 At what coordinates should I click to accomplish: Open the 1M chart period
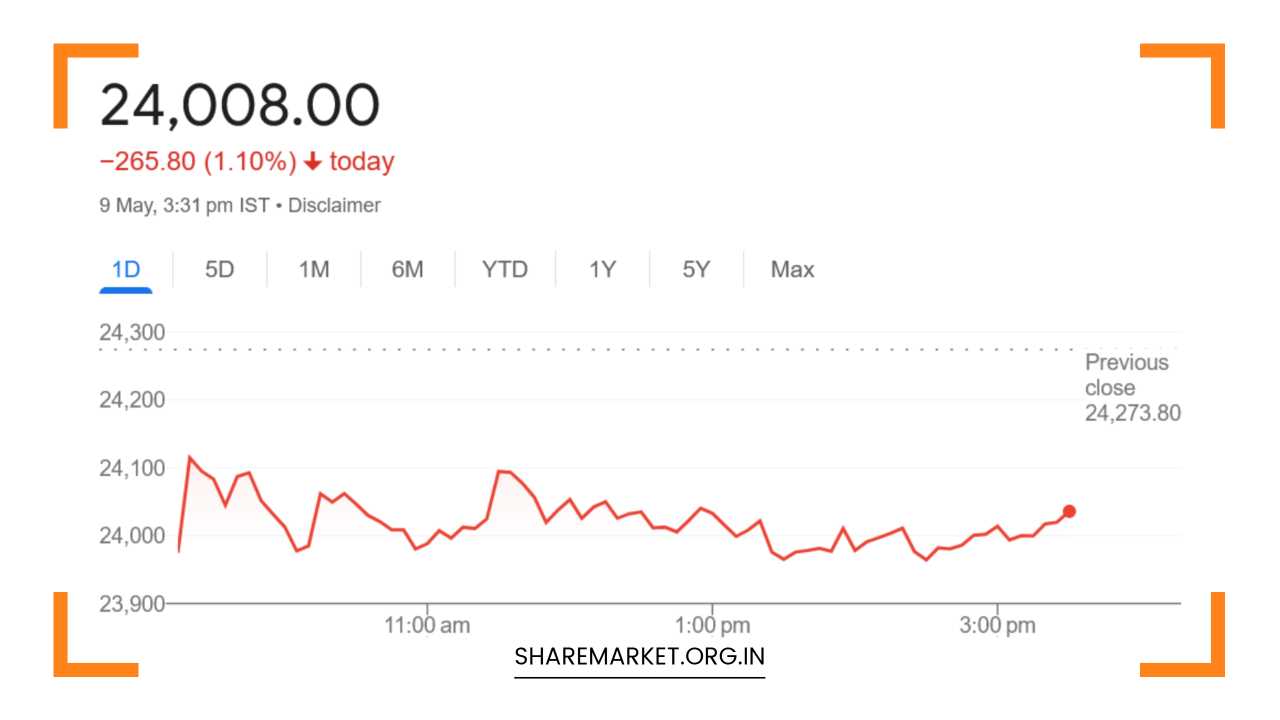click(x=313, y=269)
